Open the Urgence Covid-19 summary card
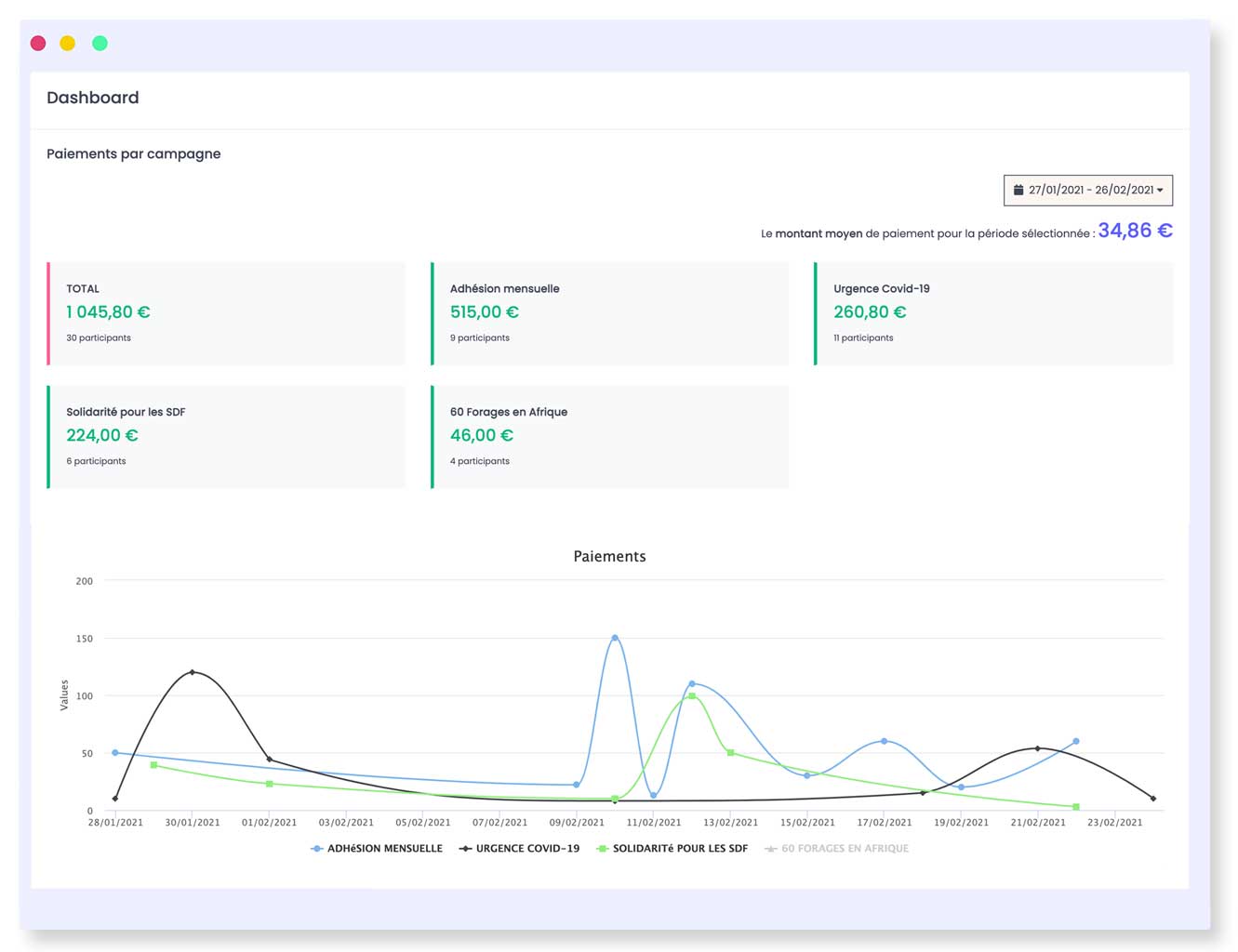1238x952 pixels. click(x=993, y=313)
